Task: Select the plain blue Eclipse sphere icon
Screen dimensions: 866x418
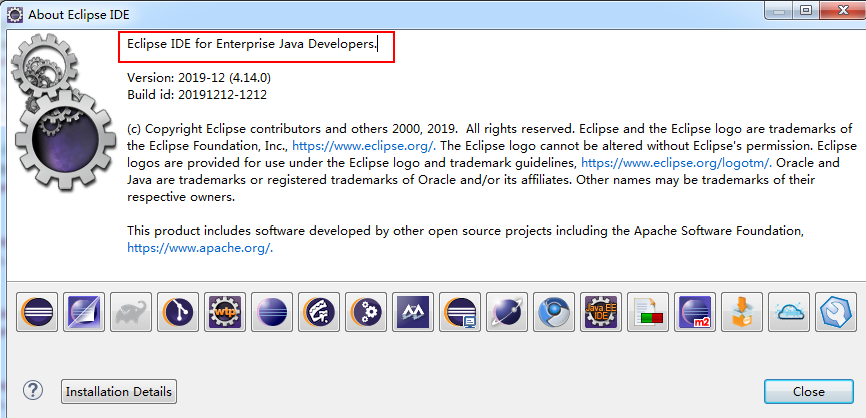Action: [272, 312]
